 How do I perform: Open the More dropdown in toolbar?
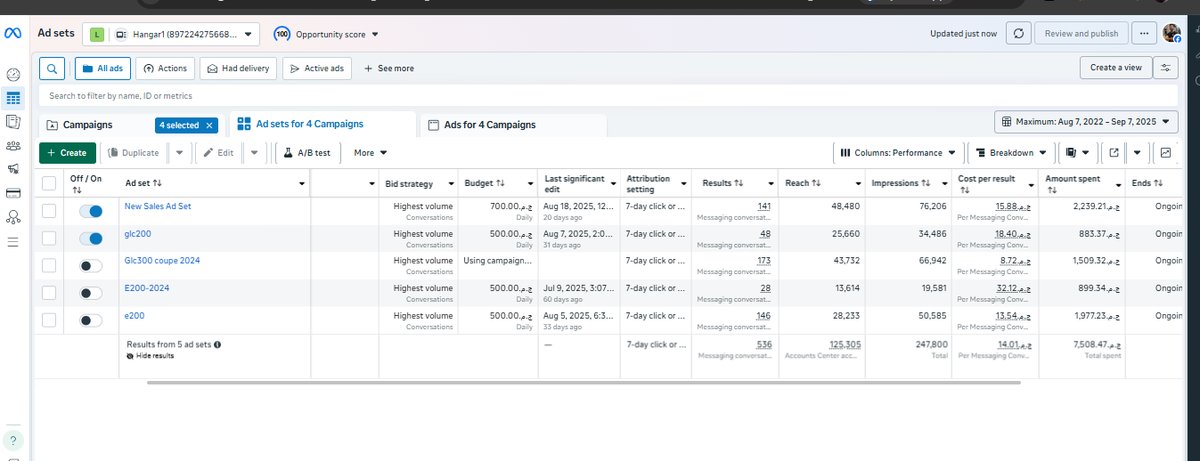coord(370,153)
